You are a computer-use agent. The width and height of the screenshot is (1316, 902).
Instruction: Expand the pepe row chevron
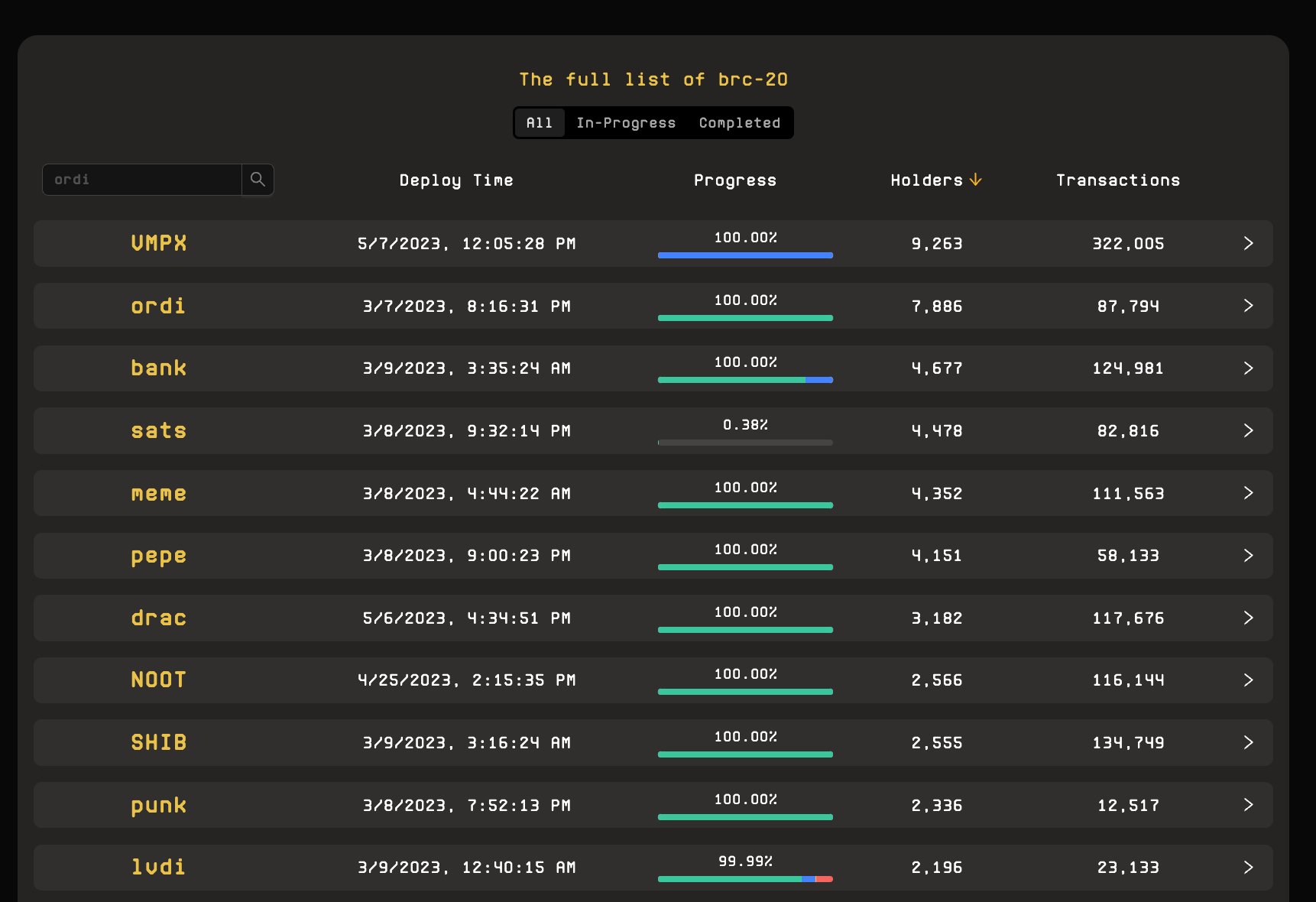click(x=1249, y=555)
